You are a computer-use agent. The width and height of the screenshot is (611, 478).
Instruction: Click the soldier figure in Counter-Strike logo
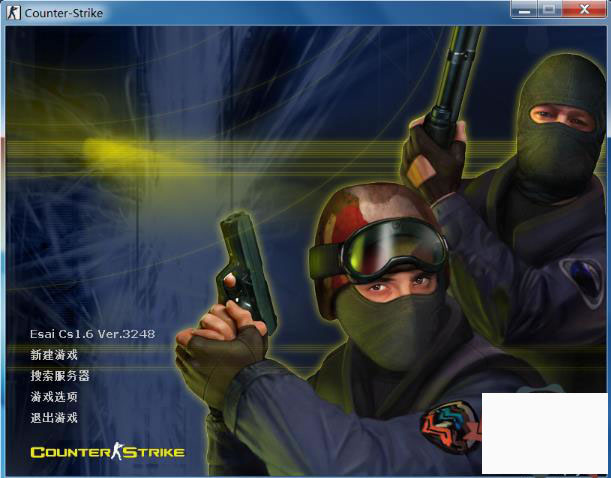(x=116, y=452)
